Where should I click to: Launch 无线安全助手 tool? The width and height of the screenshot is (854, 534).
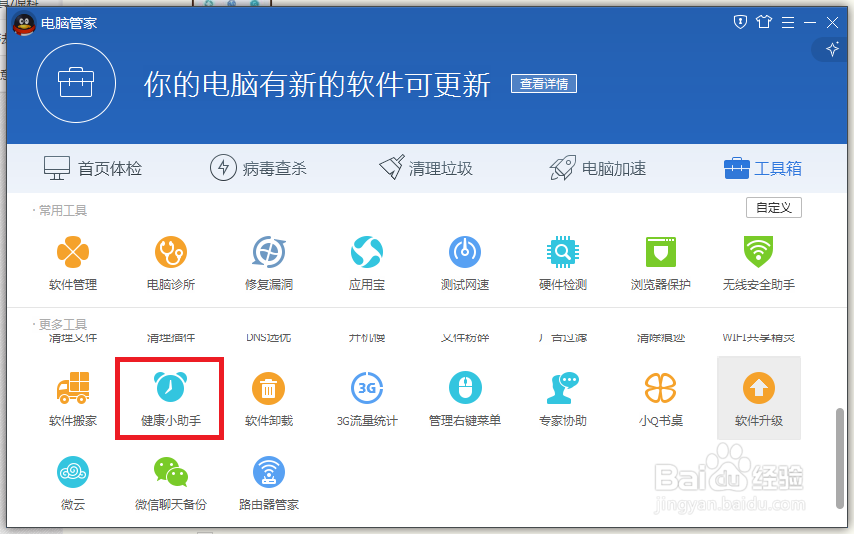758,263
